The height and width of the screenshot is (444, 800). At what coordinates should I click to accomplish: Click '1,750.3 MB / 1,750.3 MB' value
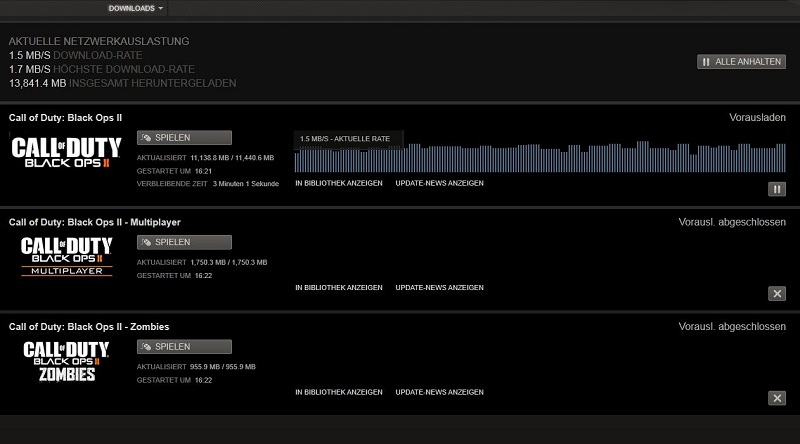229,262
